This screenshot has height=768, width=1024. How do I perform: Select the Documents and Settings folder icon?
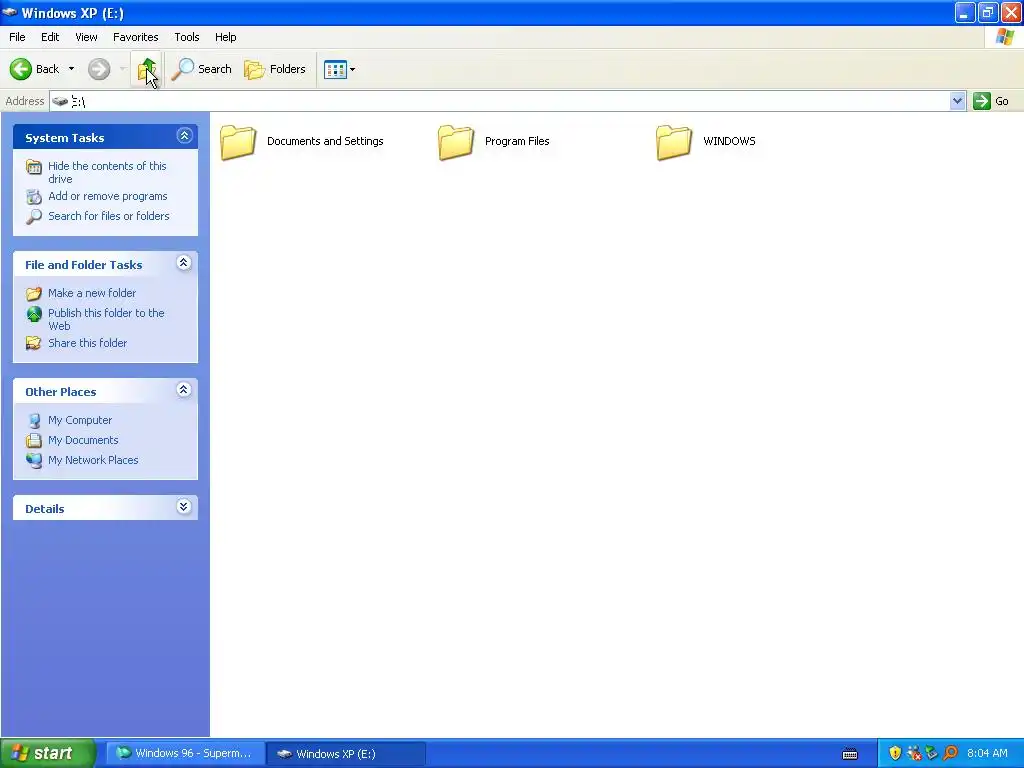pos(238,142)
